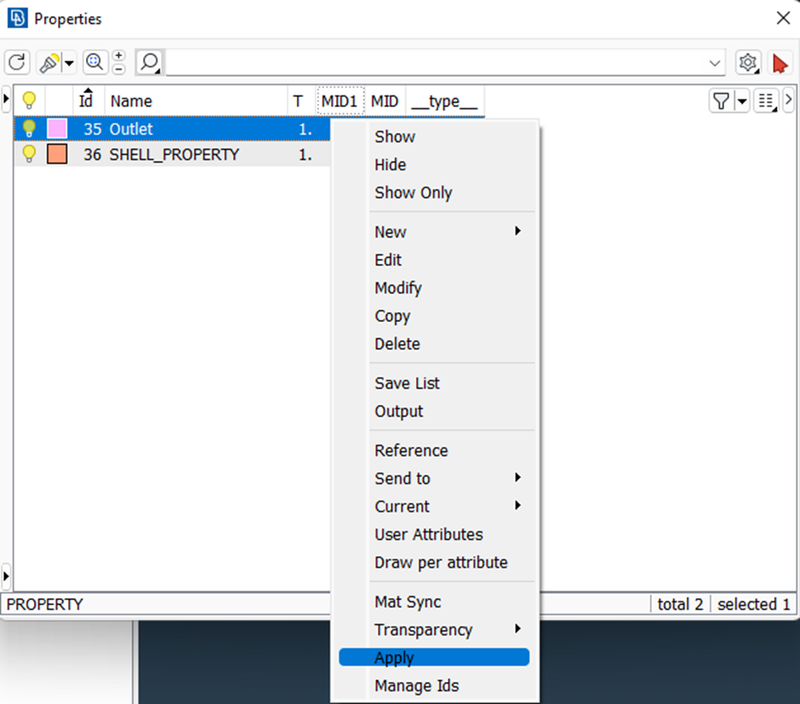Click the 'total 2' status bar entry

[x=680, y=605]
